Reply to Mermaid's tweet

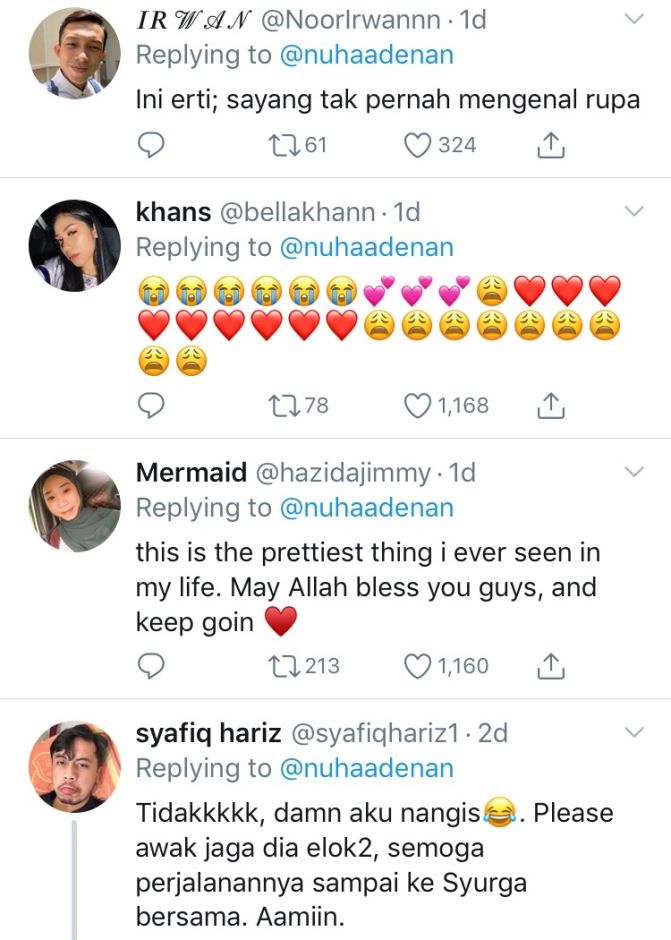150,665
